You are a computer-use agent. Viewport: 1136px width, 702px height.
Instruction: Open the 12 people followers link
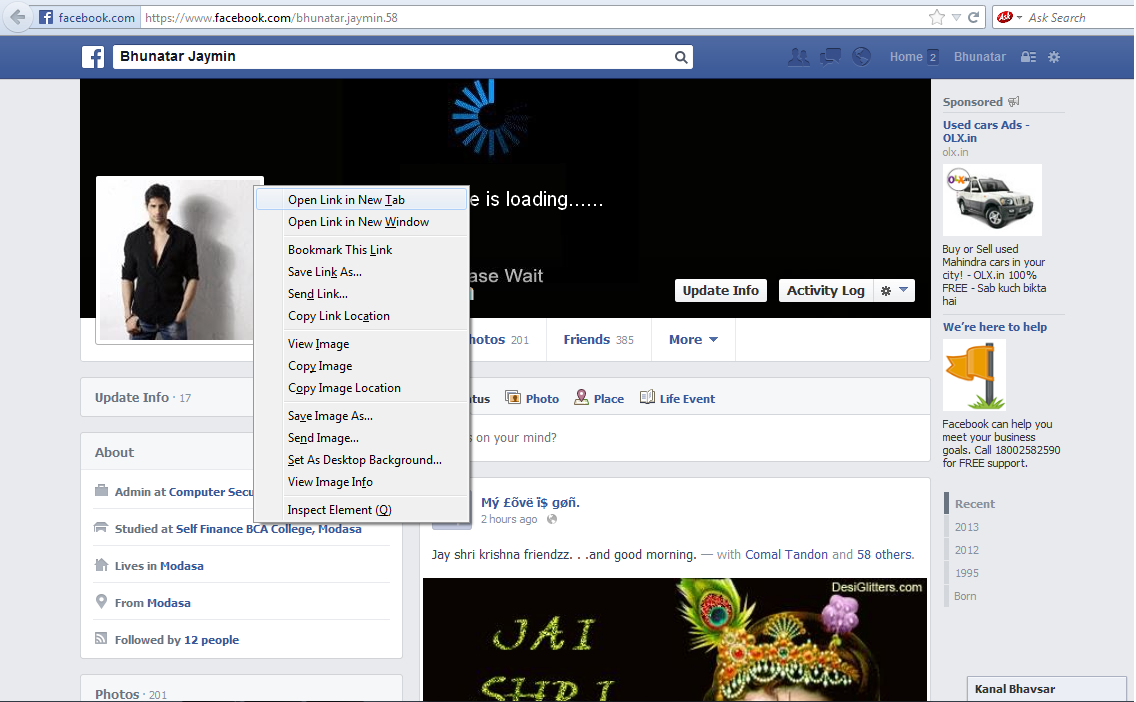[x=211, y=640]
